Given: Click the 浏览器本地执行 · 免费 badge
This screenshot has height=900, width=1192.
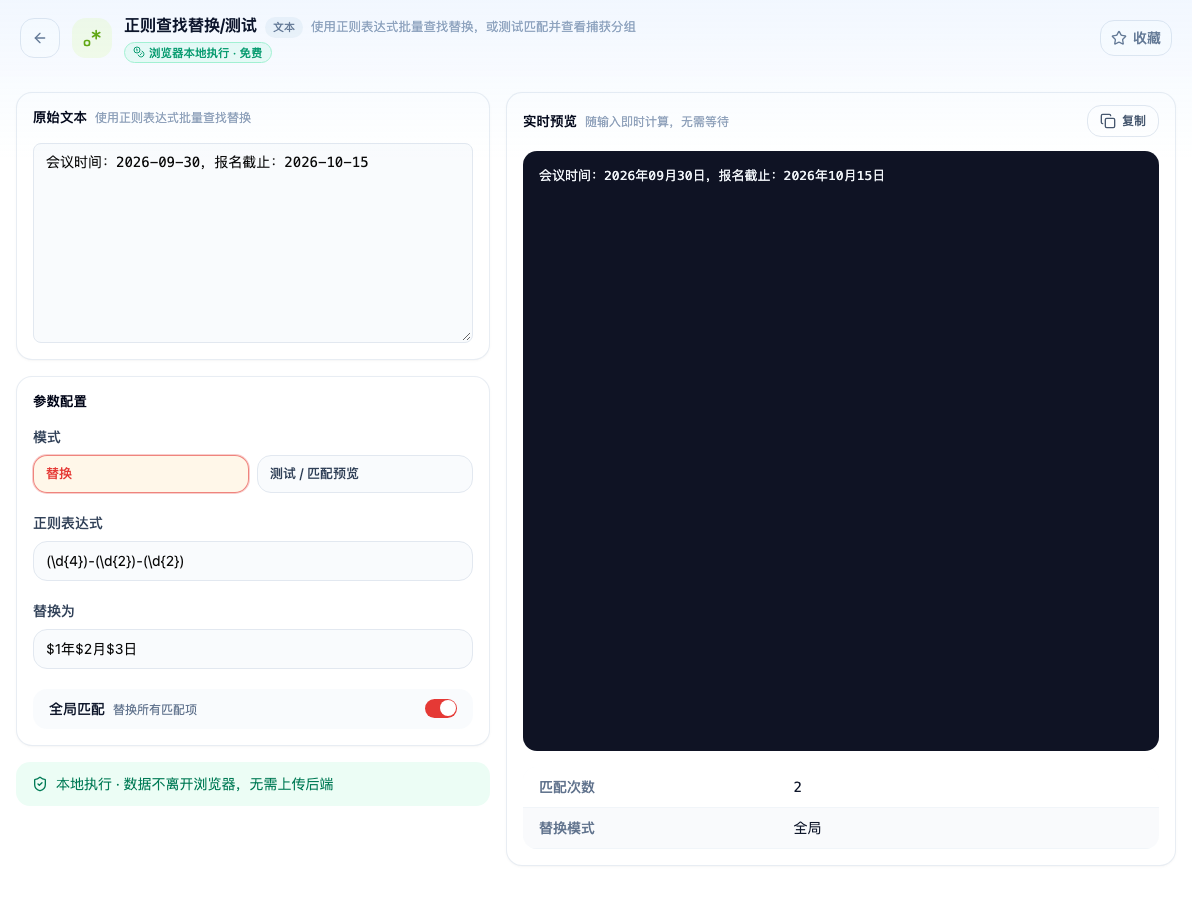Looking at the screenshot, I should pos(198,52).
